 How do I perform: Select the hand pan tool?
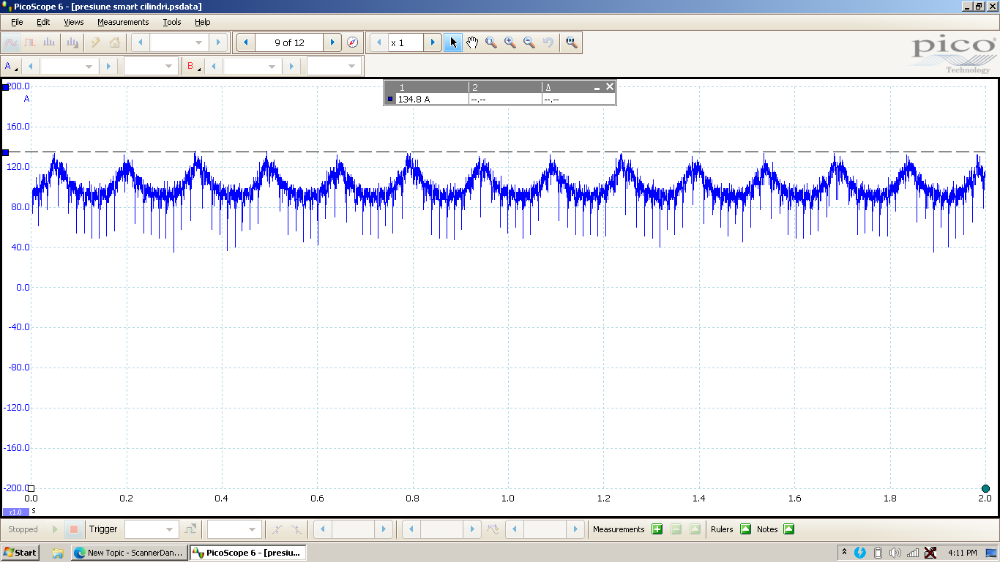(x=472, y=43)
